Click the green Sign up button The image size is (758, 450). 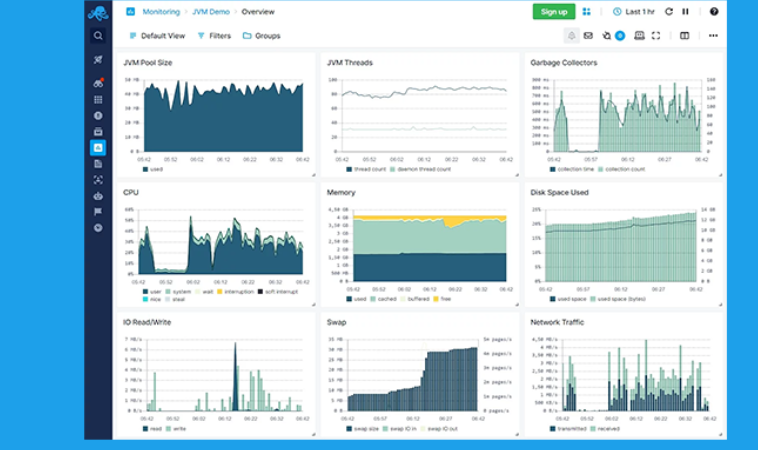553,12
